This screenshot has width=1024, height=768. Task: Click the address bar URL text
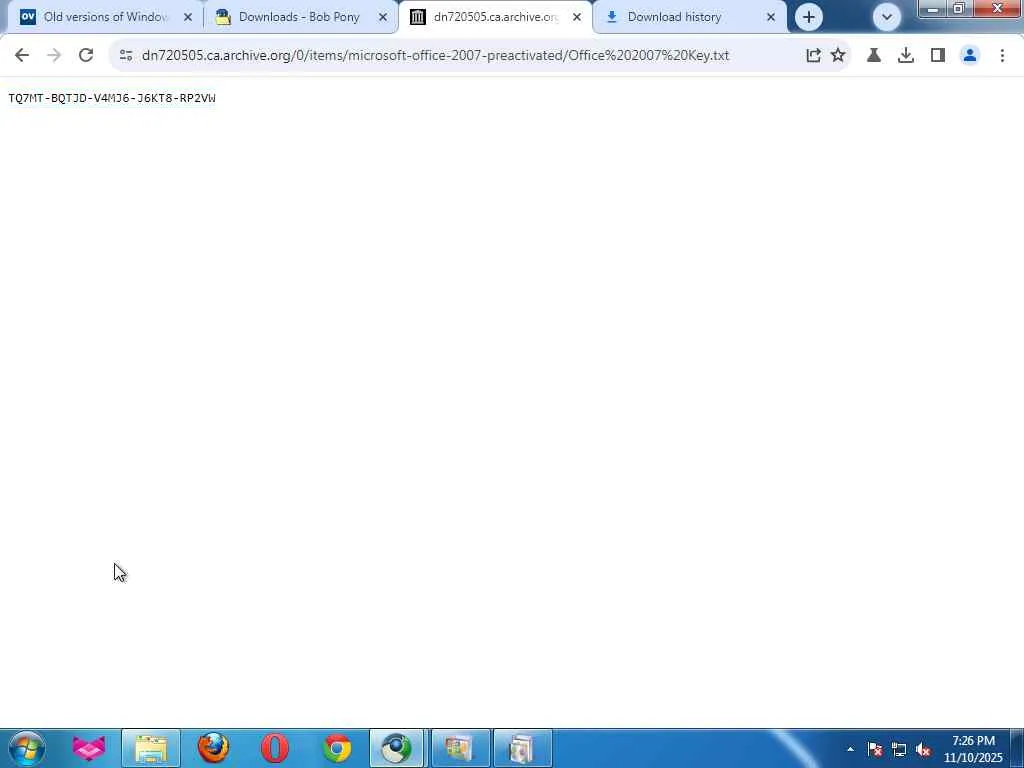pos(435,56)
